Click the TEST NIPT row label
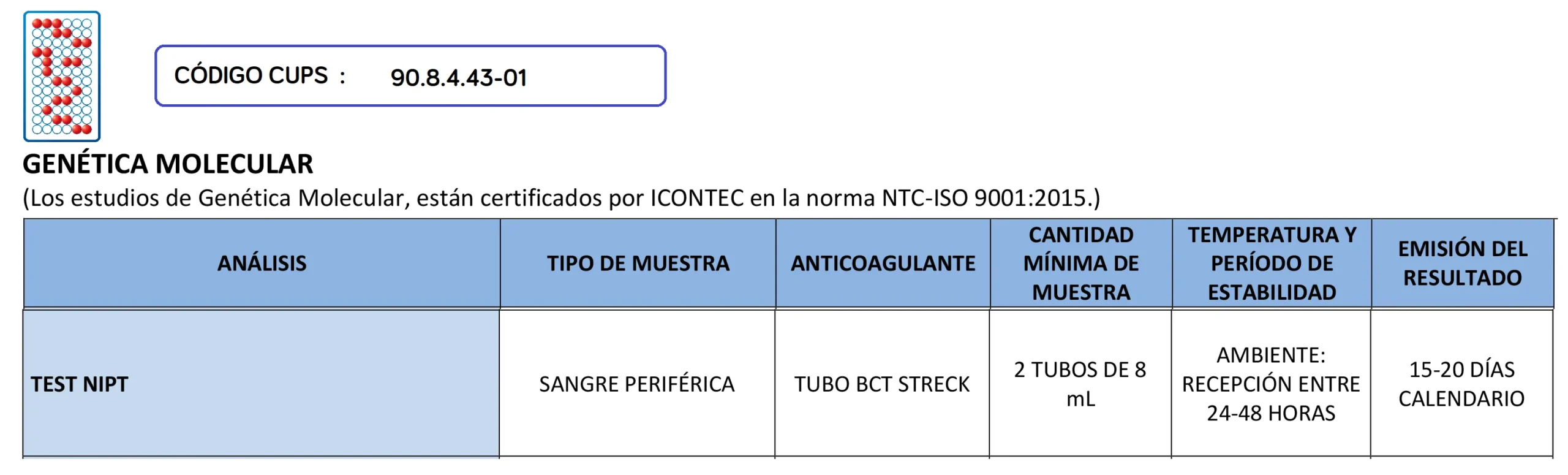Viewport: 1568px width, 475px height. (x=80, y=384)
